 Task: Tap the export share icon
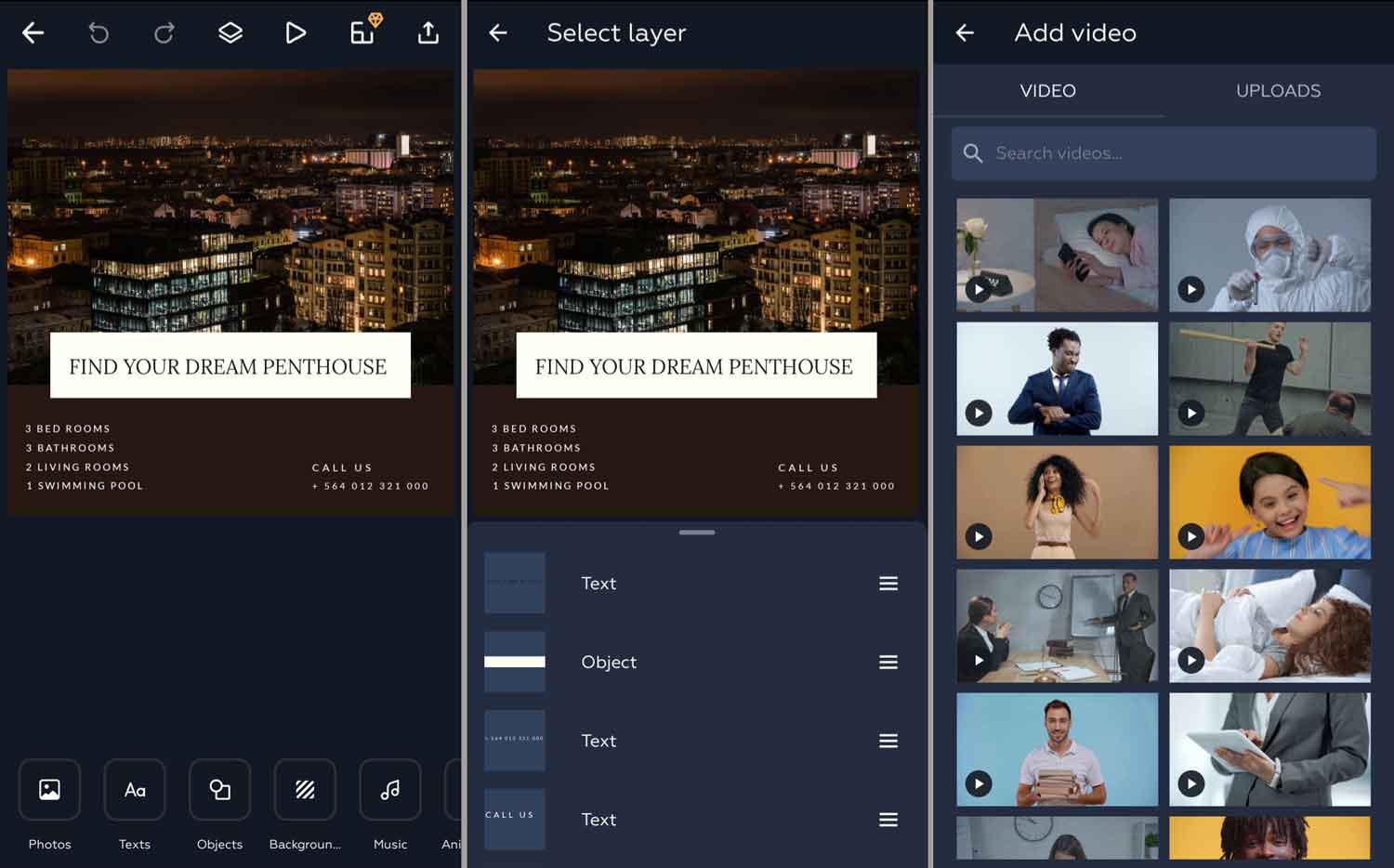pyautogui.click(x=428, y=33)
